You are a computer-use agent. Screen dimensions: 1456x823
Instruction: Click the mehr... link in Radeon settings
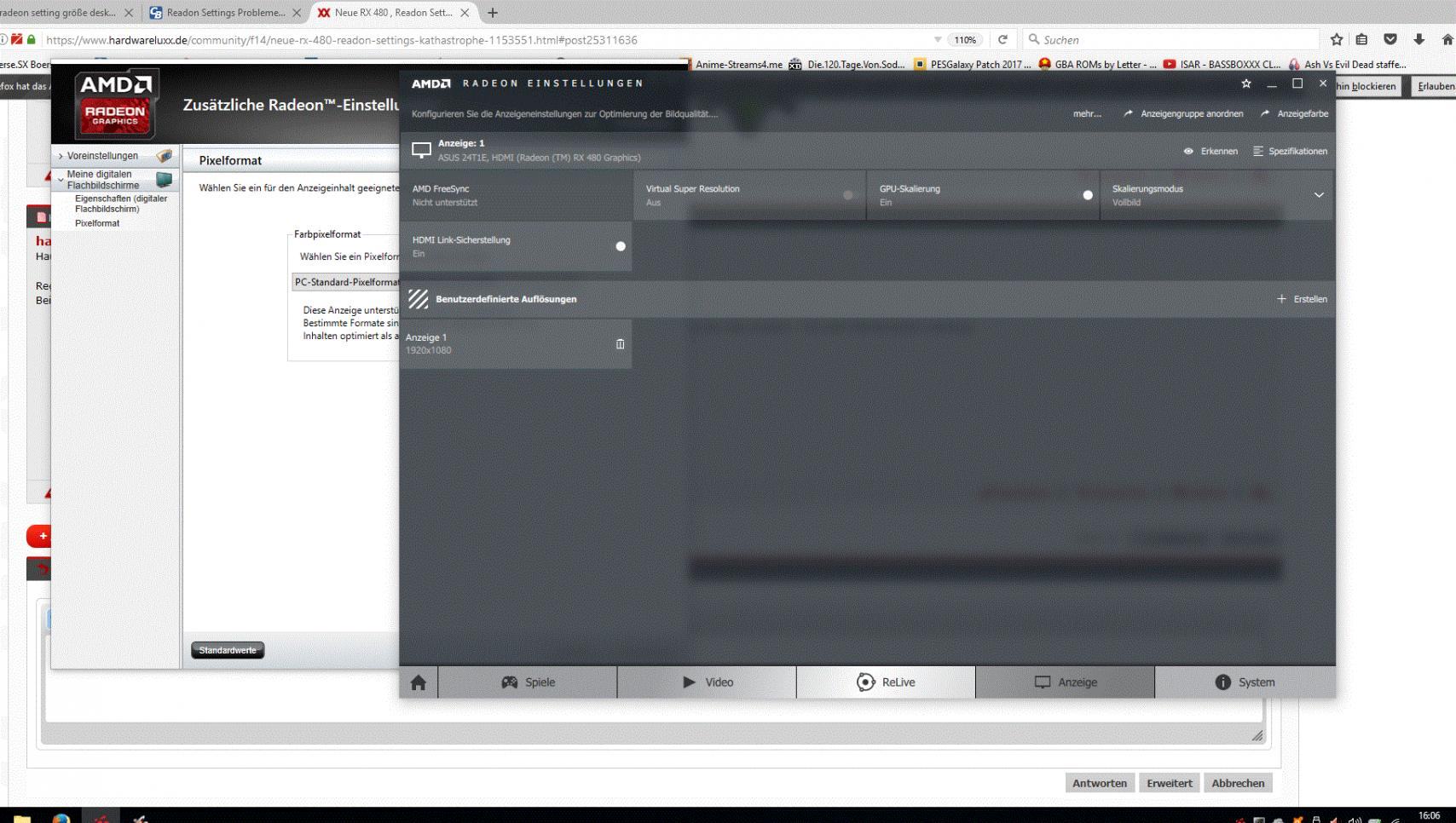click(1087, 113)
